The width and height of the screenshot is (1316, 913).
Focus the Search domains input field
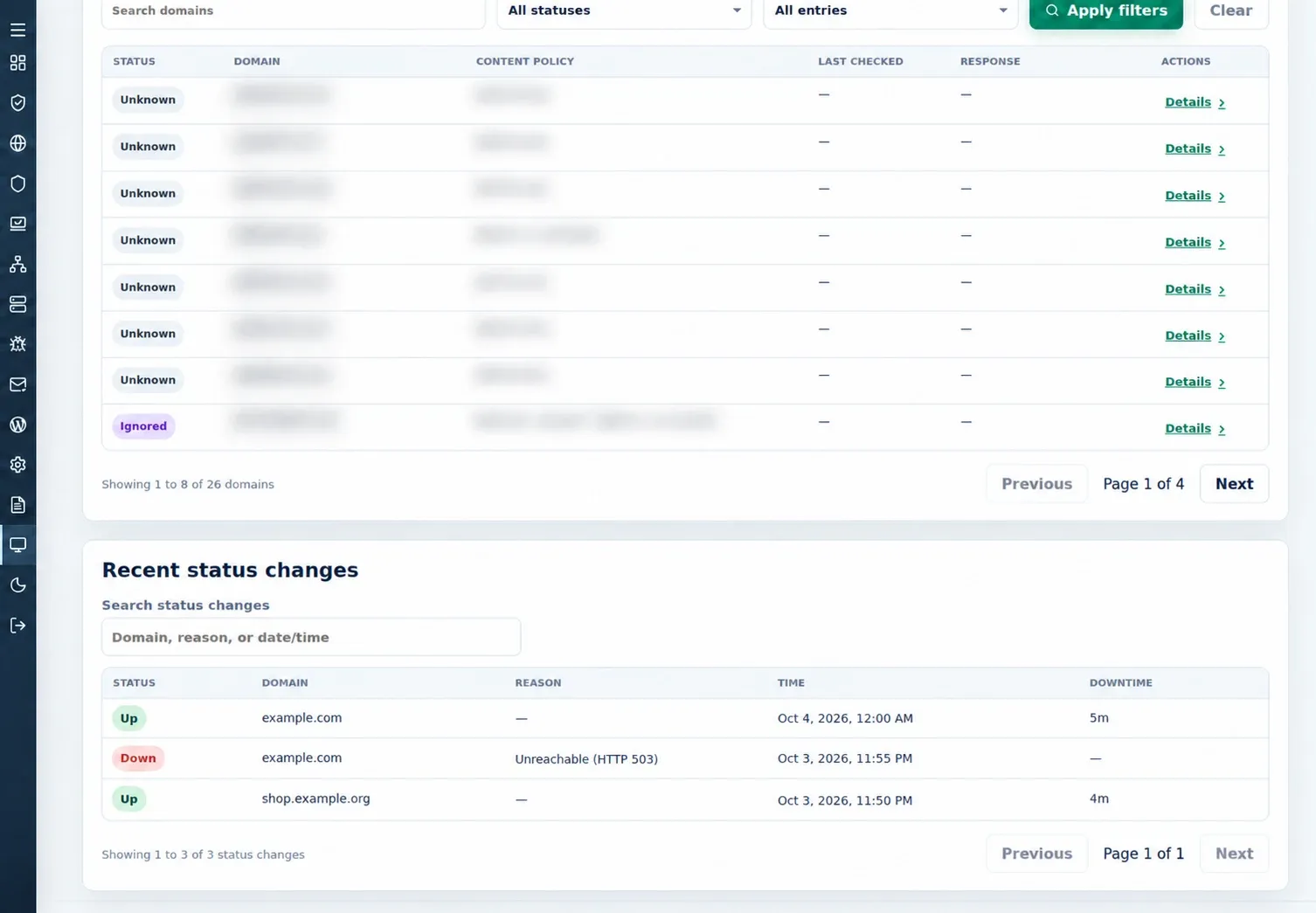click(x=294, y=11)
